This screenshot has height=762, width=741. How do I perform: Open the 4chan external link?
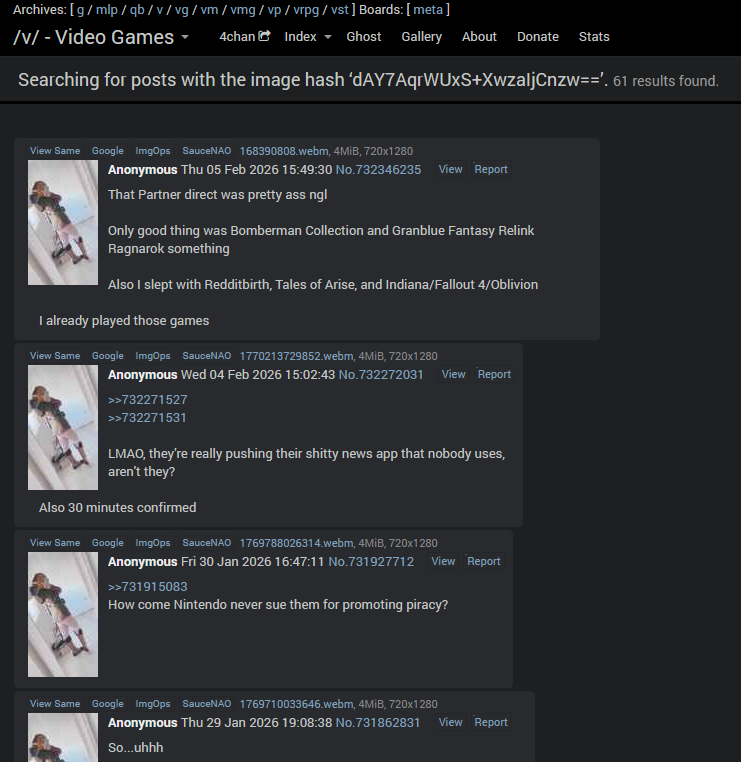244,36
